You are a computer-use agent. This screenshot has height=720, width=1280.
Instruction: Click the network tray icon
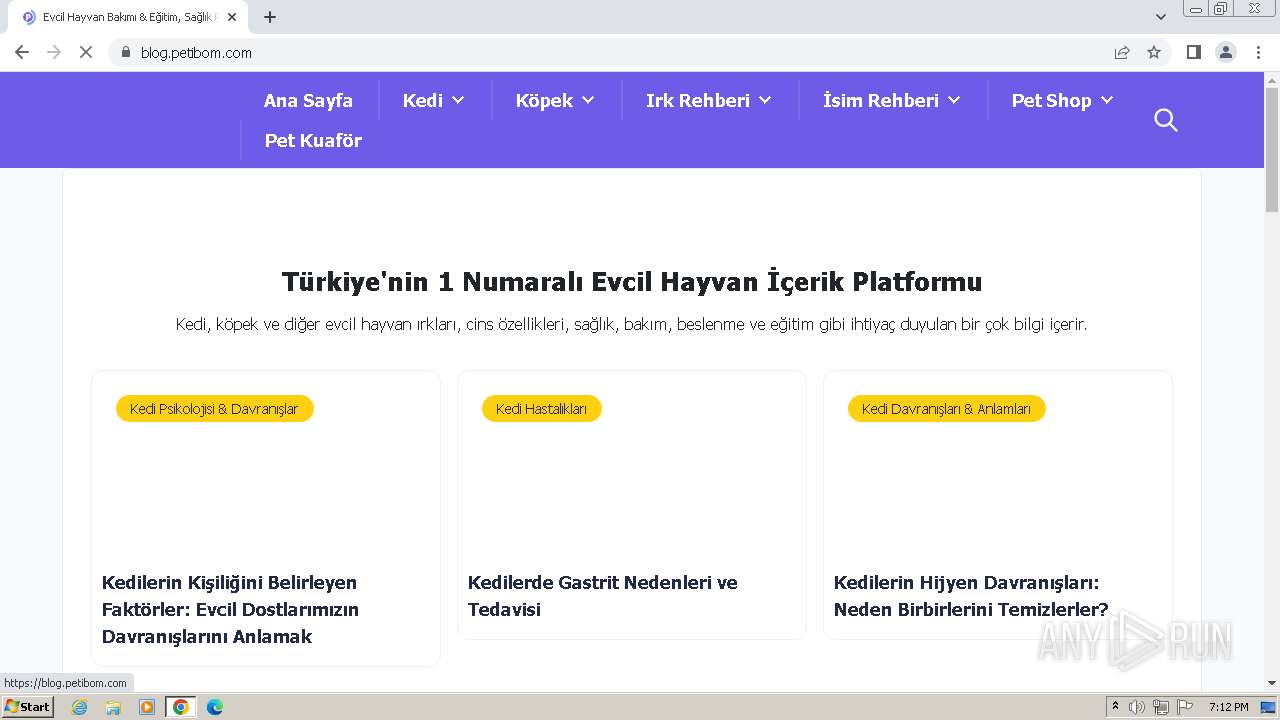(x=1161, y=707)
